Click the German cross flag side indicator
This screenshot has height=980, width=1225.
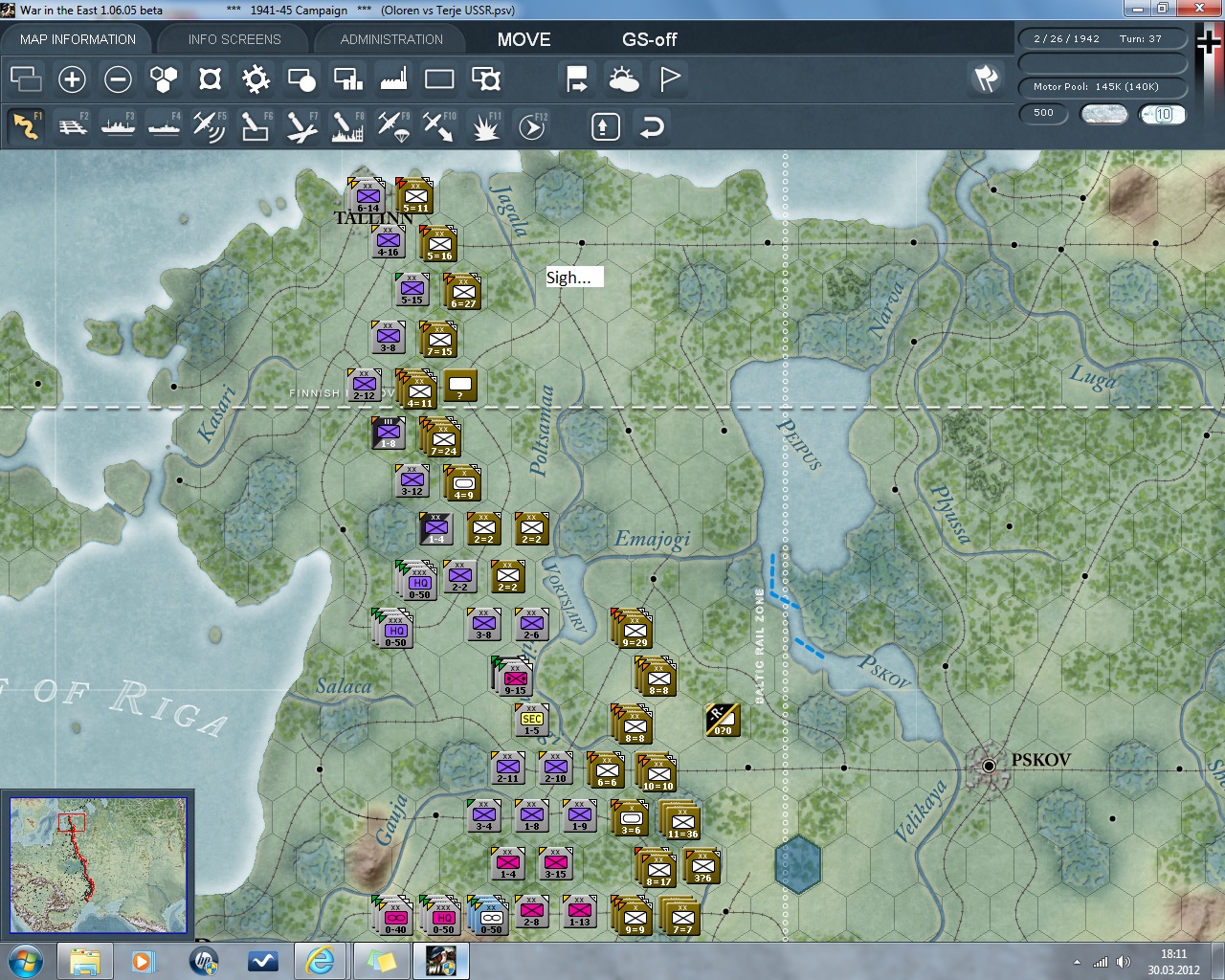1209,43
